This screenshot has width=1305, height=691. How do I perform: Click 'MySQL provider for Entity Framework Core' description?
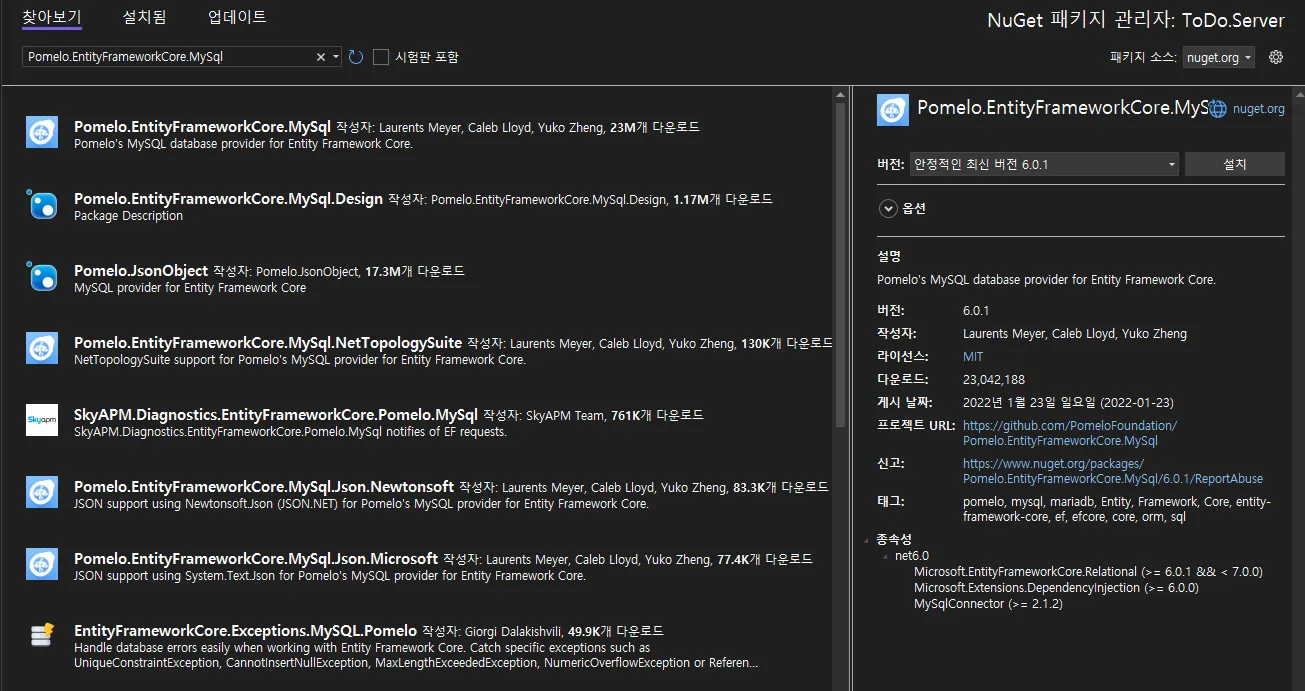190,288
